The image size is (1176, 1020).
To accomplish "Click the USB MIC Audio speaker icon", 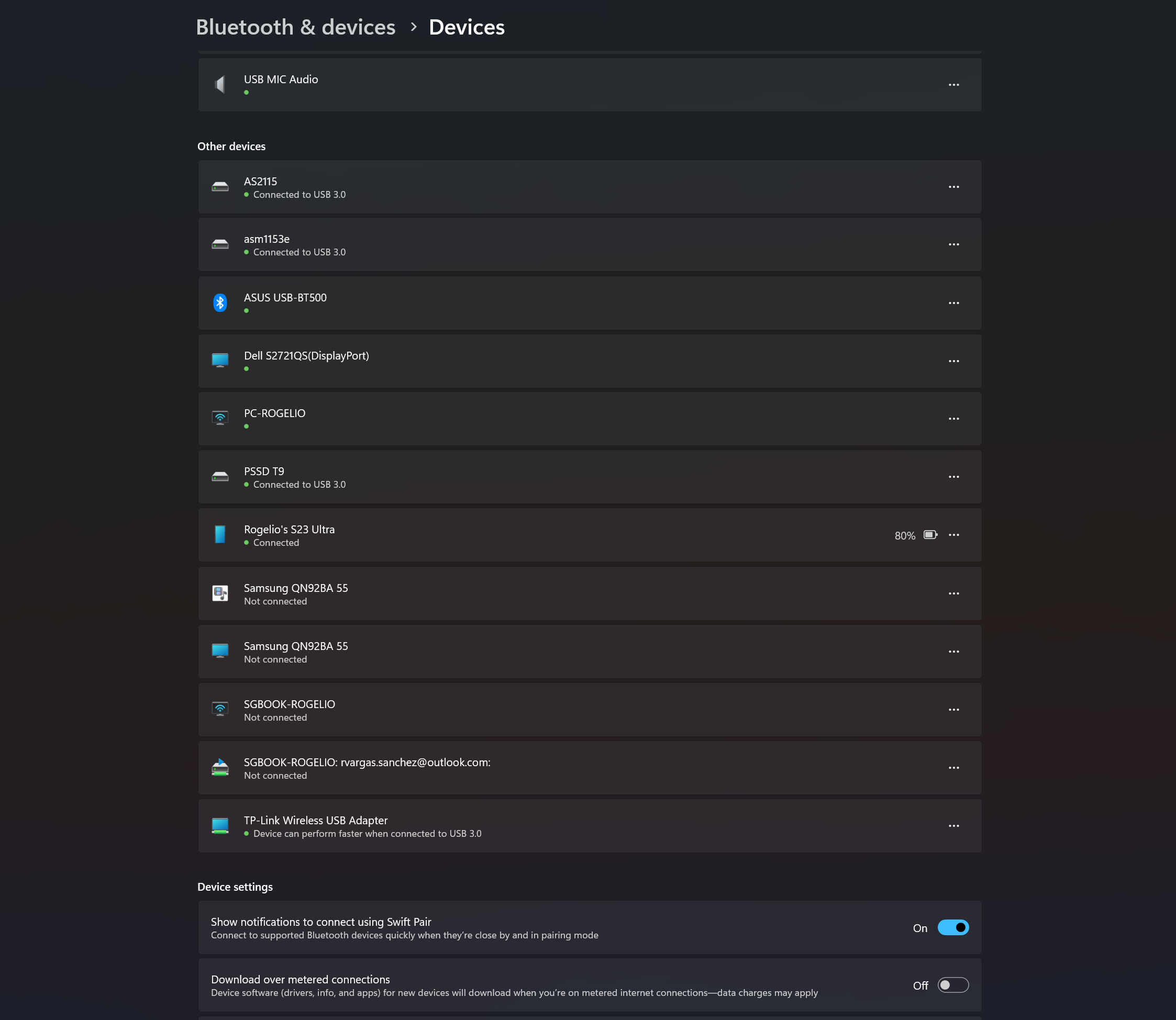I will click(x=220, y=84).
